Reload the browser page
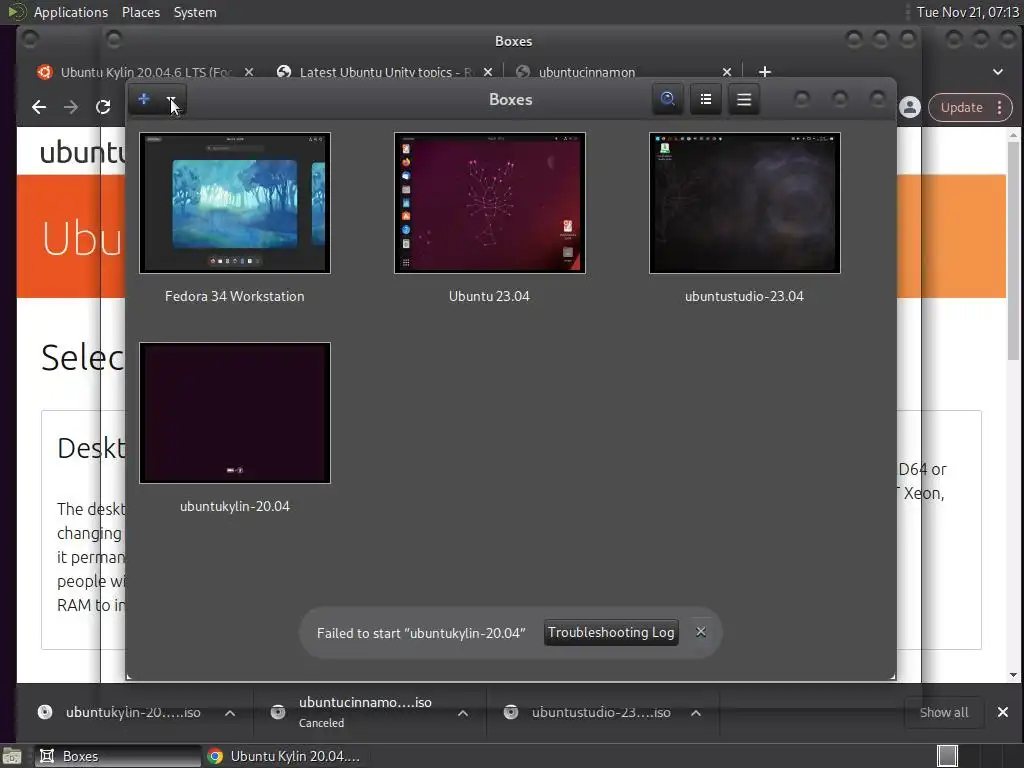 (x=103, y=107)
